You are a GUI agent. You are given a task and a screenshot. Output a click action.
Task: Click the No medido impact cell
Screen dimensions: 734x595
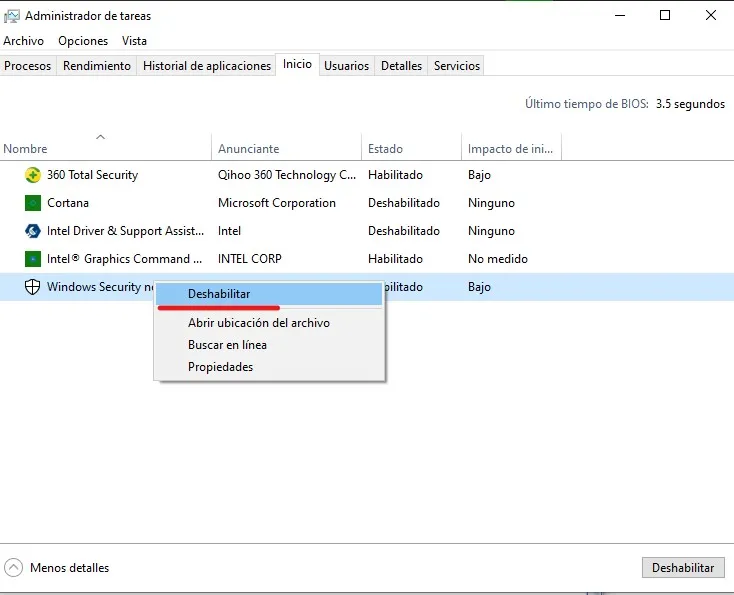click(x=498, y=259)
